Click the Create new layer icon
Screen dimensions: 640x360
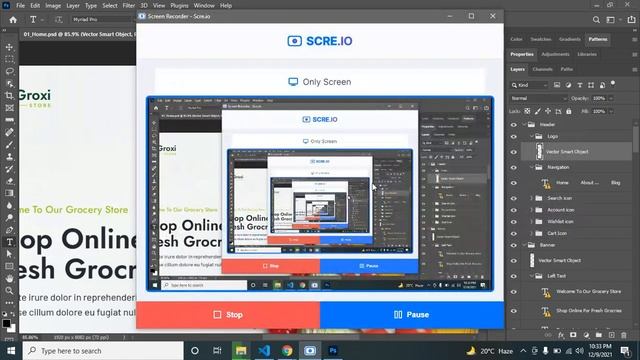click(x=611, y=335)
